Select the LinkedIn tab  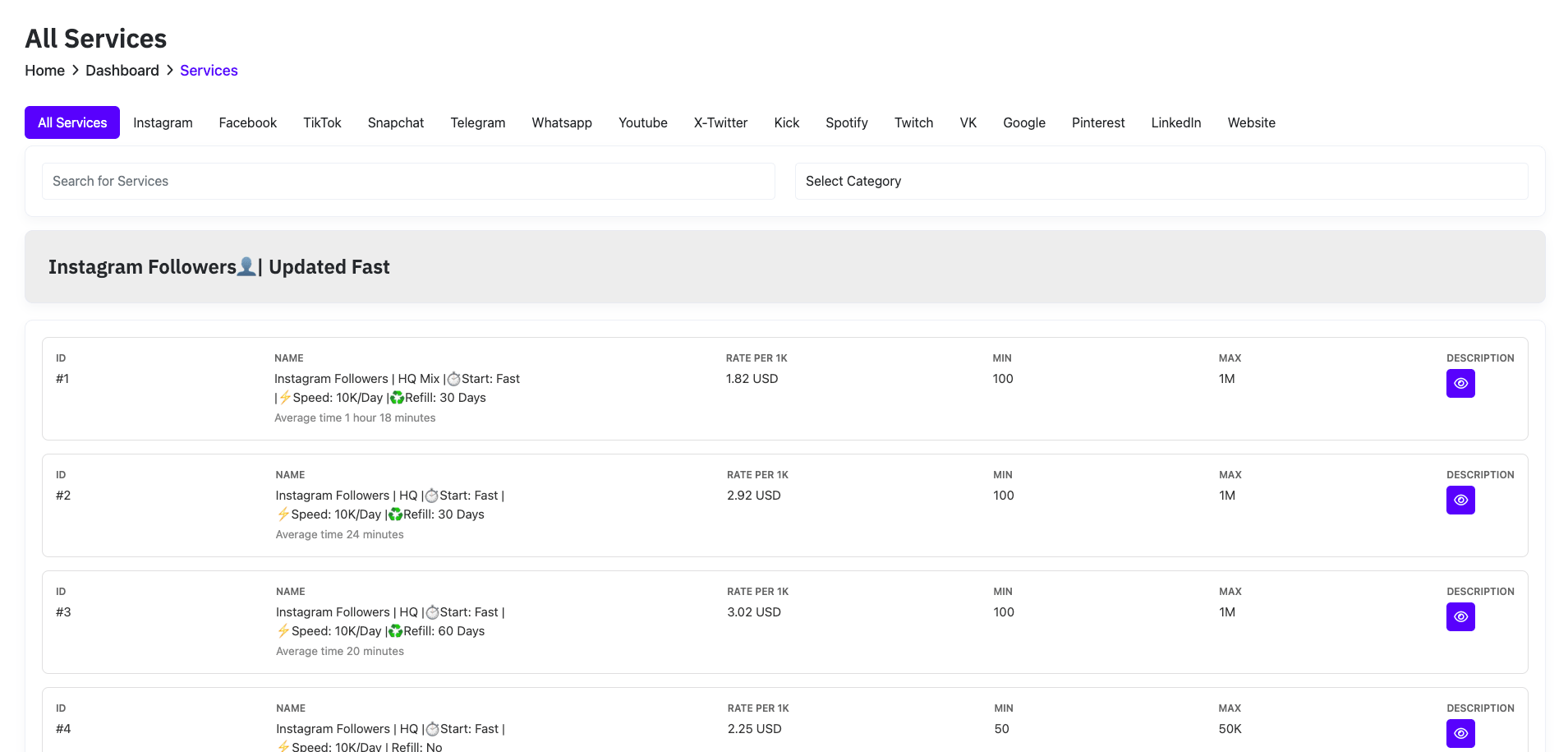(x=1175, y=122)
